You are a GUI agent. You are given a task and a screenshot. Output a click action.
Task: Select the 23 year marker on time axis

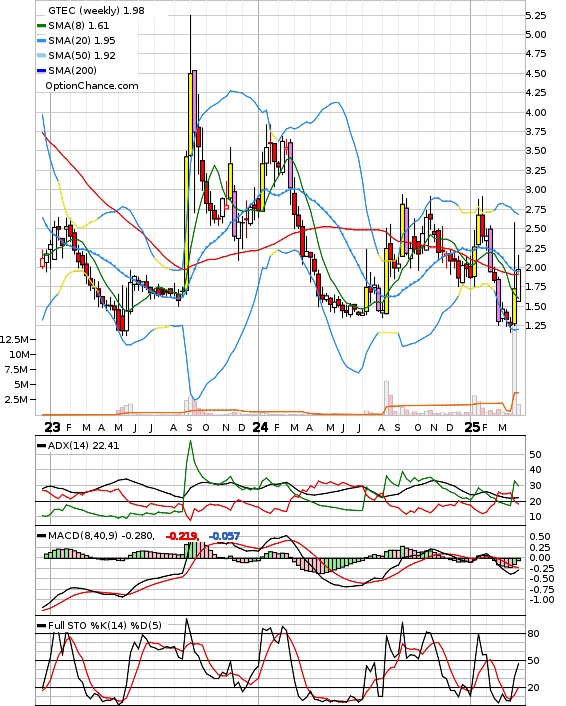point(52,427)
